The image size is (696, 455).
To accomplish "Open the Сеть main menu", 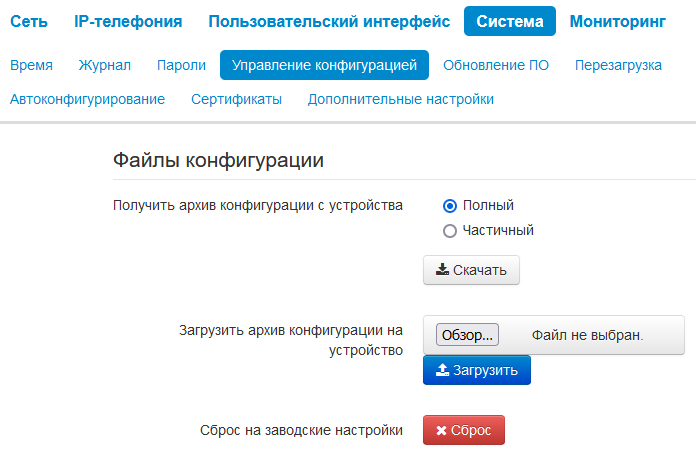I will tap(29, 21).
